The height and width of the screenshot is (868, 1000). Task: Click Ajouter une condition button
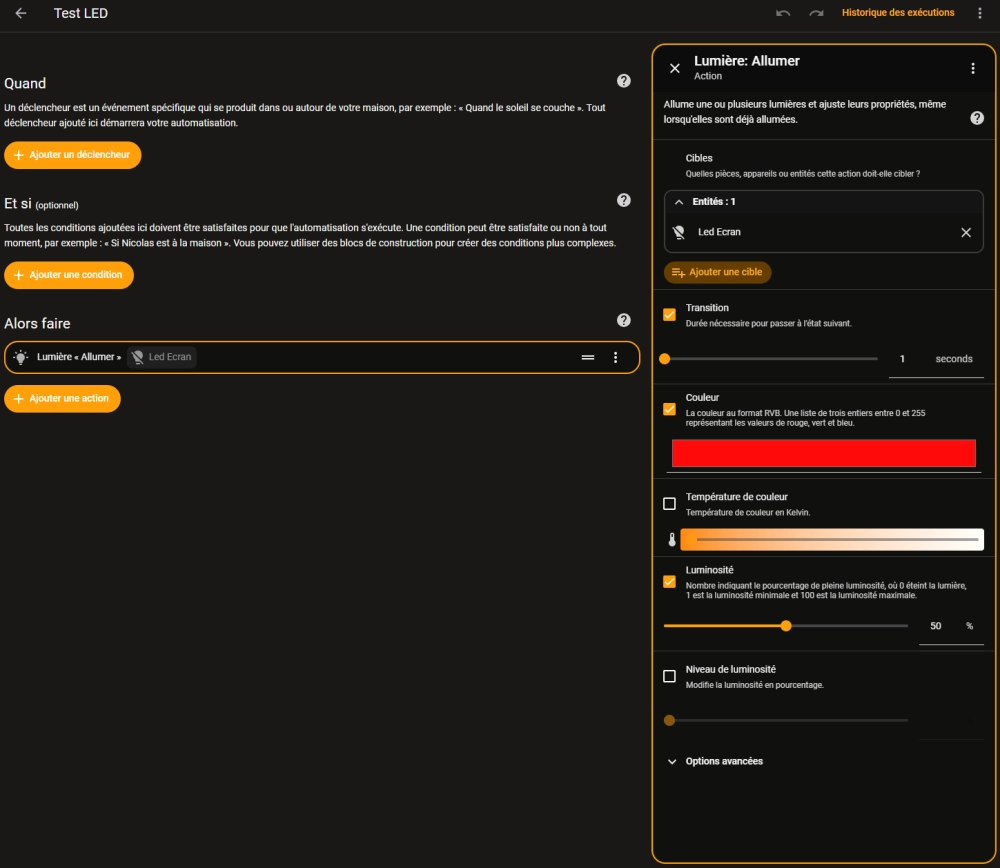69,275
